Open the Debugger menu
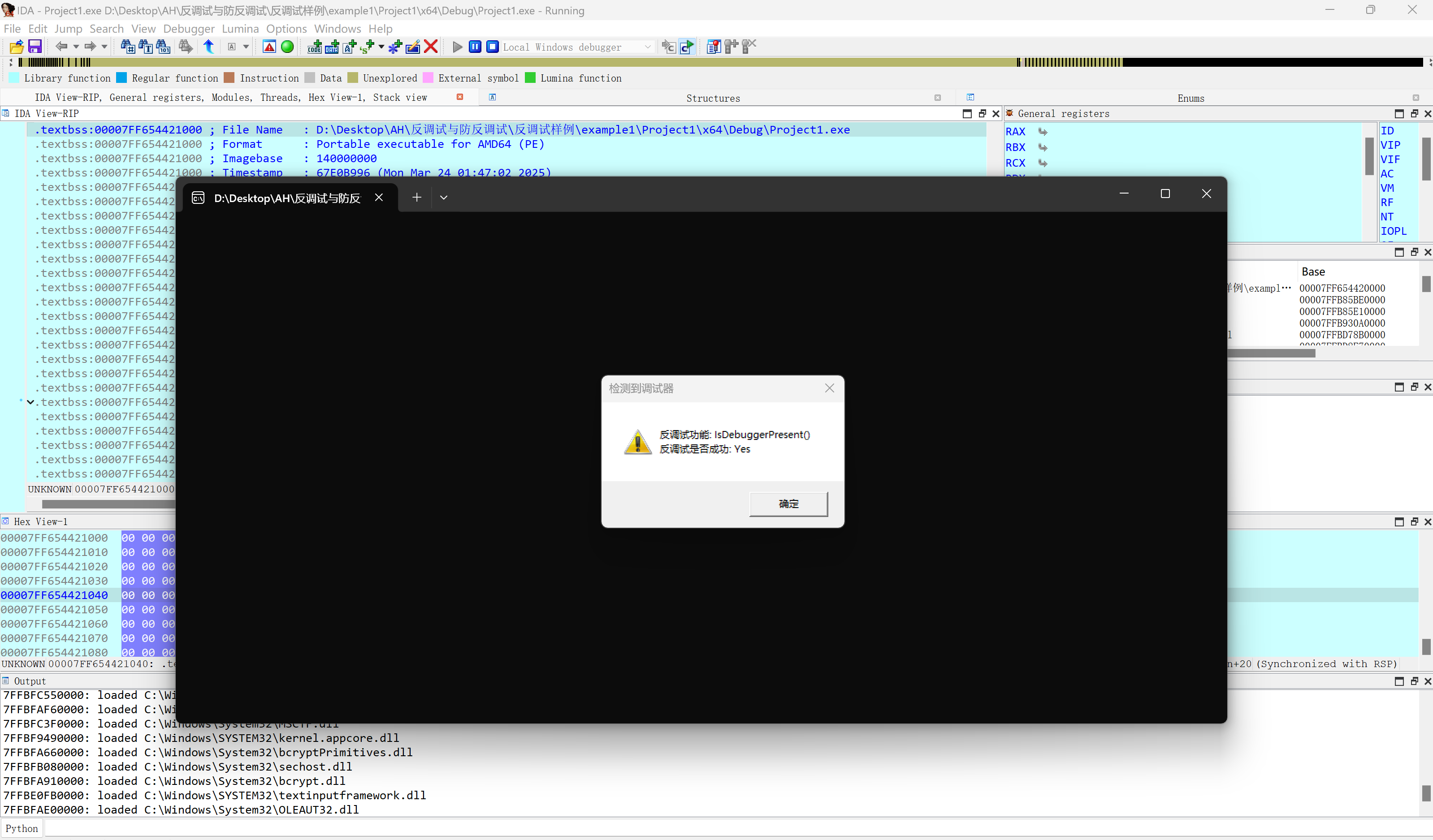1433x840 pixels. click(x=188, y=28)
